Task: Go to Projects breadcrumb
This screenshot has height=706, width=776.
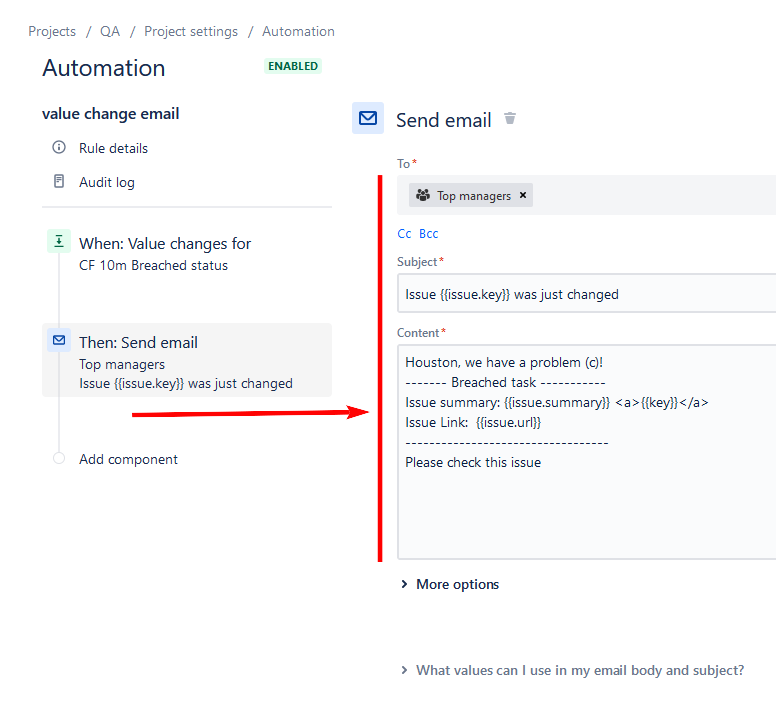Action: [x=52, y=31]
